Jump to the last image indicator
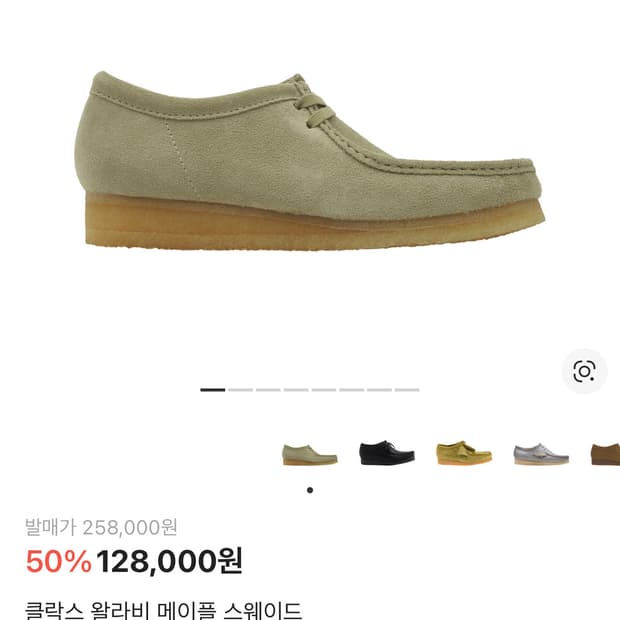Image resolution: width=620 pixels, height=620 pixels. (407, 390)
